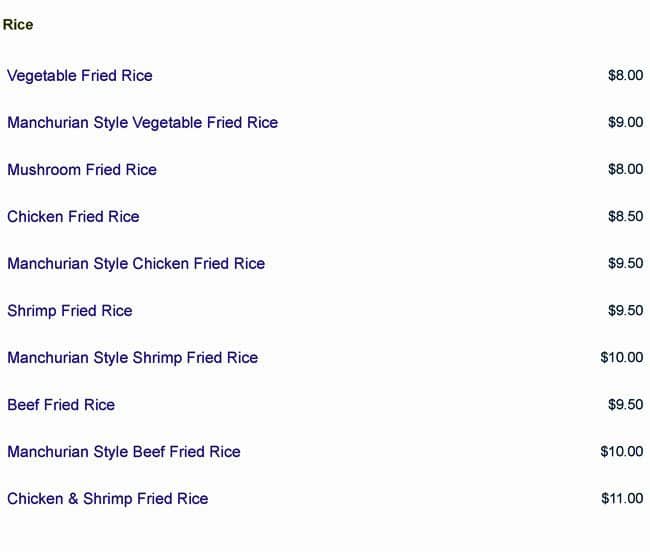Screen dimensions: 650x552
Task: Click the $9.50 Beef Fried Rice price
Action: click(625, 404)
